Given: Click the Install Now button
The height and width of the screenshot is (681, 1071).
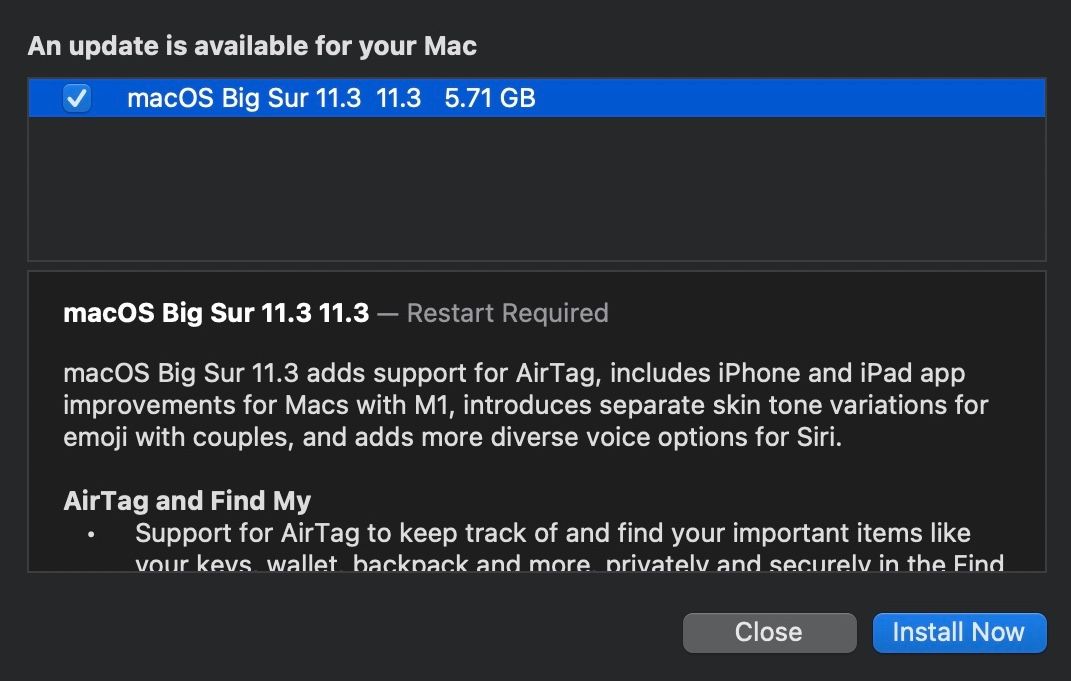Looking at the screenshot, I should [x=958, y=632].
